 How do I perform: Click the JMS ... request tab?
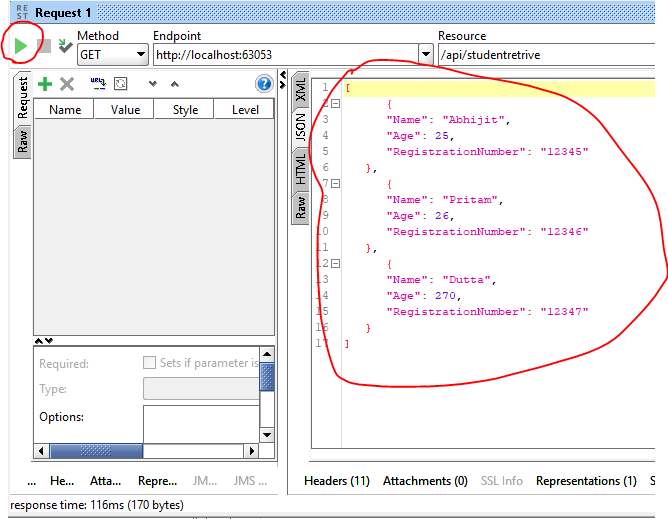tap(250, 481)
